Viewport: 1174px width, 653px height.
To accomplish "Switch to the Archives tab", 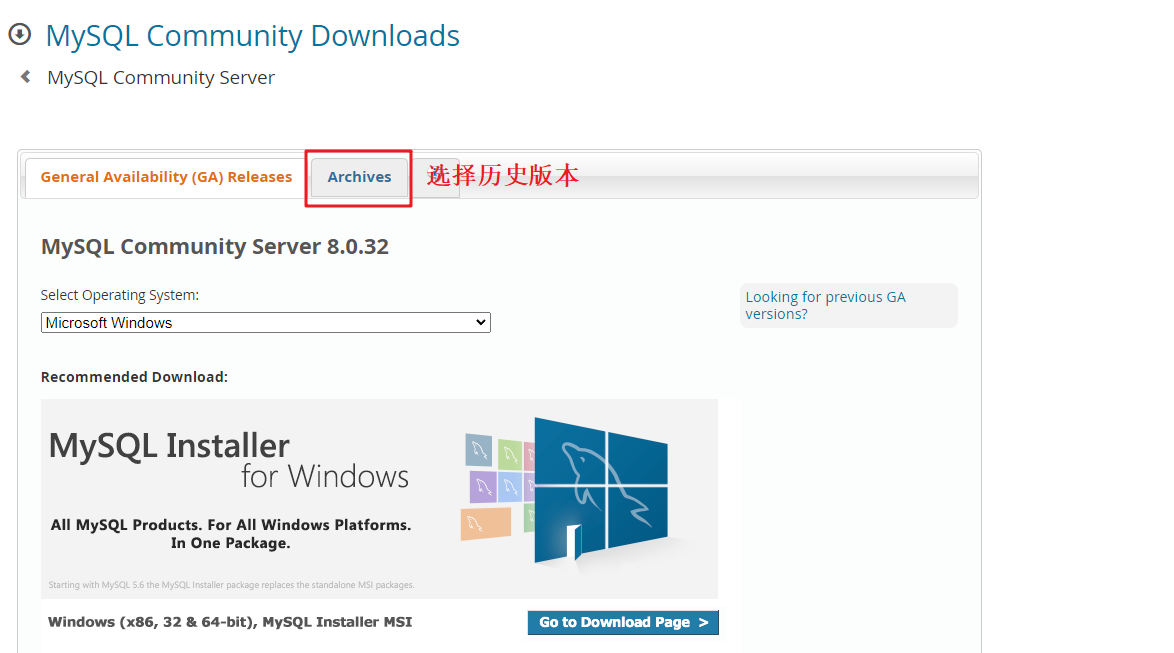I will point(359,177).
